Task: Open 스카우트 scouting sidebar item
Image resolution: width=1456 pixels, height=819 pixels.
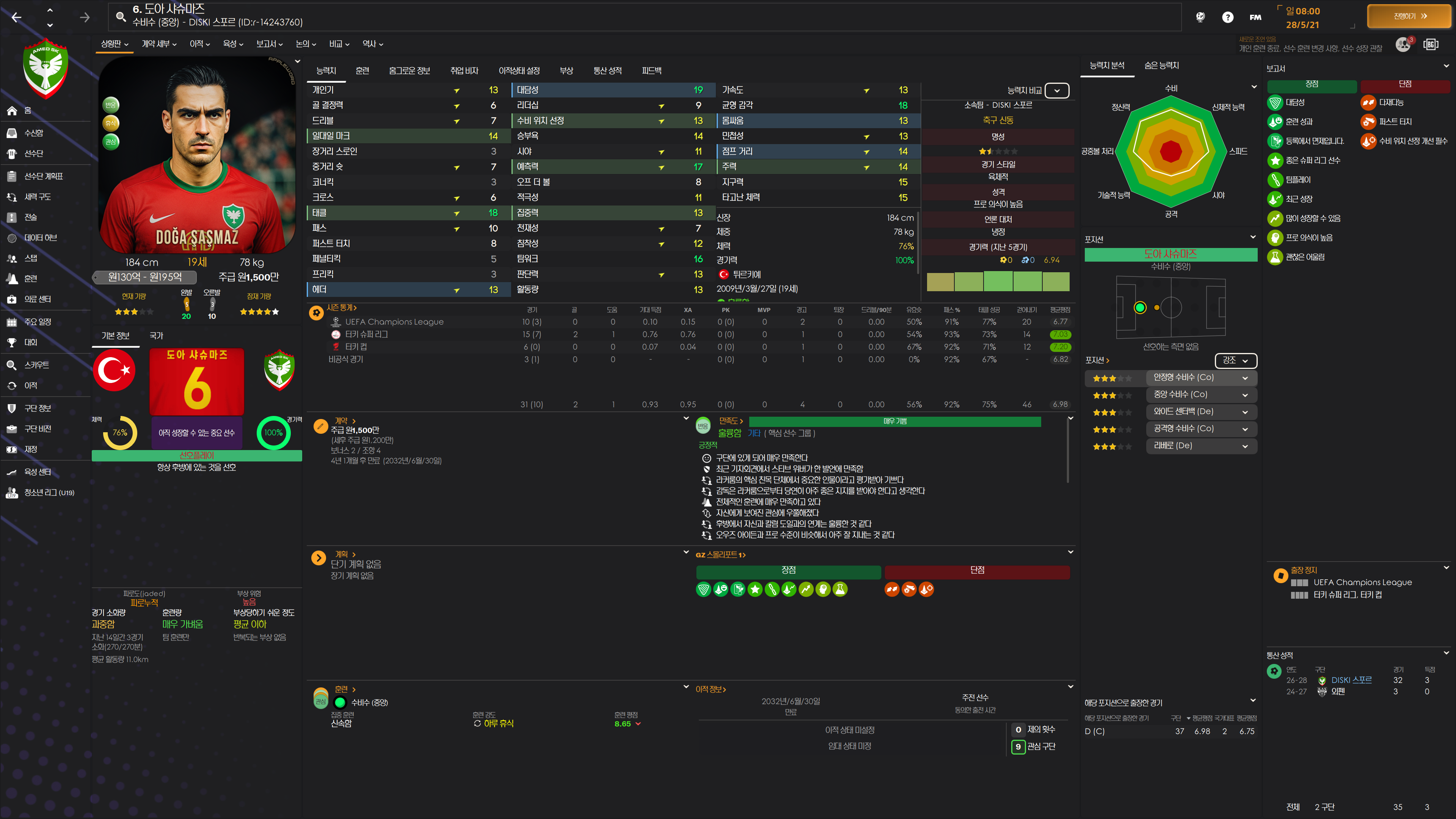Action: 36,365
